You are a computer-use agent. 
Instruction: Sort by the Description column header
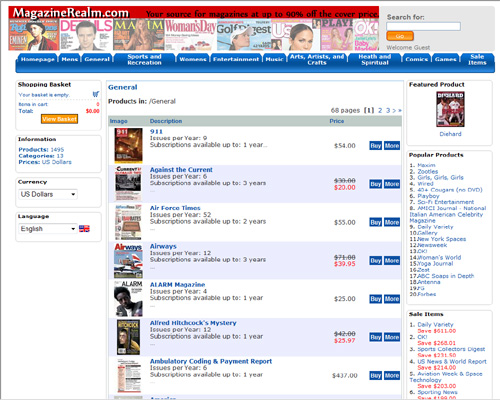(x=166, y=121)
